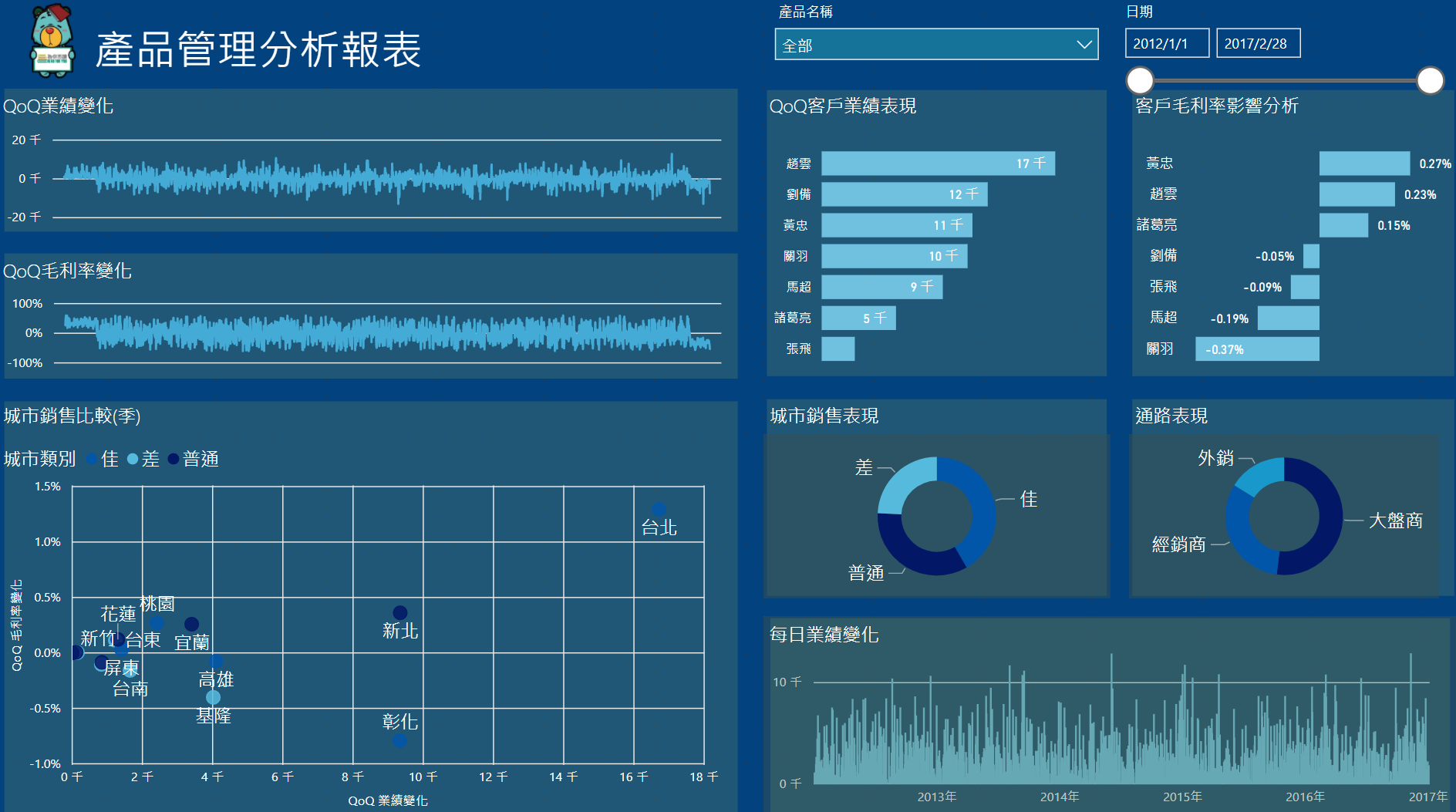Open the 產品名稱 dropdown arrow
Viewport: 1456px width, 812px height.
click(1084, 45)
